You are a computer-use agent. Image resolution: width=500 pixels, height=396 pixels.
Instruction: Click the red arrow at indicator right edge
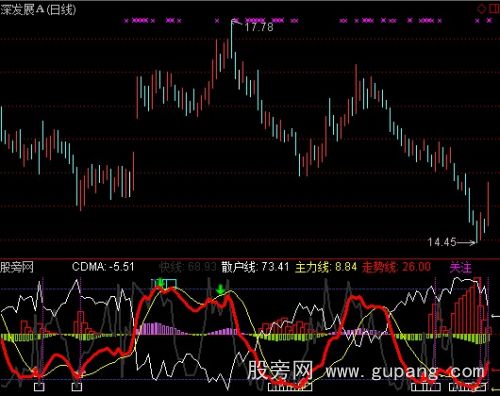(x=496, y=369)
